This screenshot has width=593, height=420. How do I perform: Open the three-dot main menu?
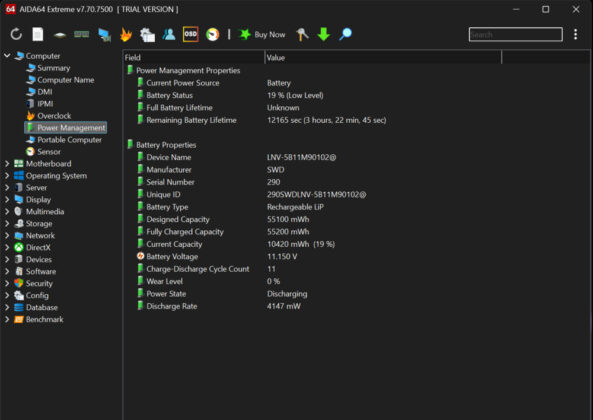click(576, 34)
